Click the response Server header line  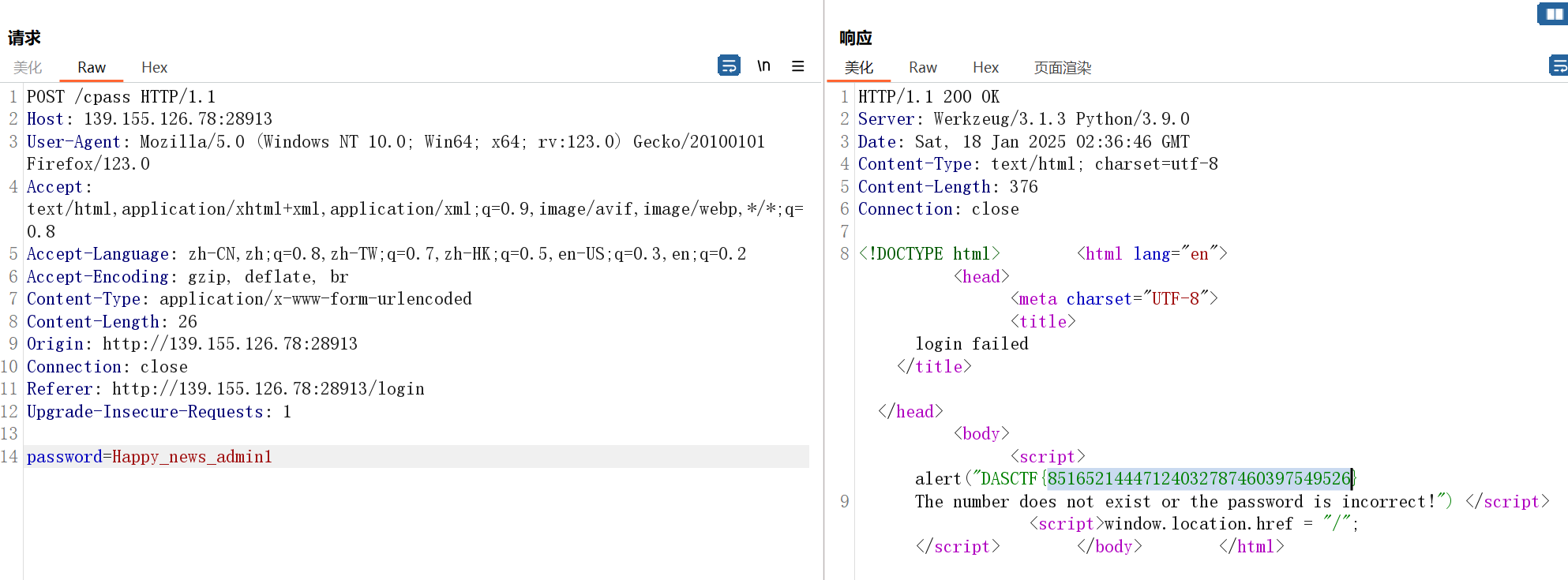point(1024,119)
